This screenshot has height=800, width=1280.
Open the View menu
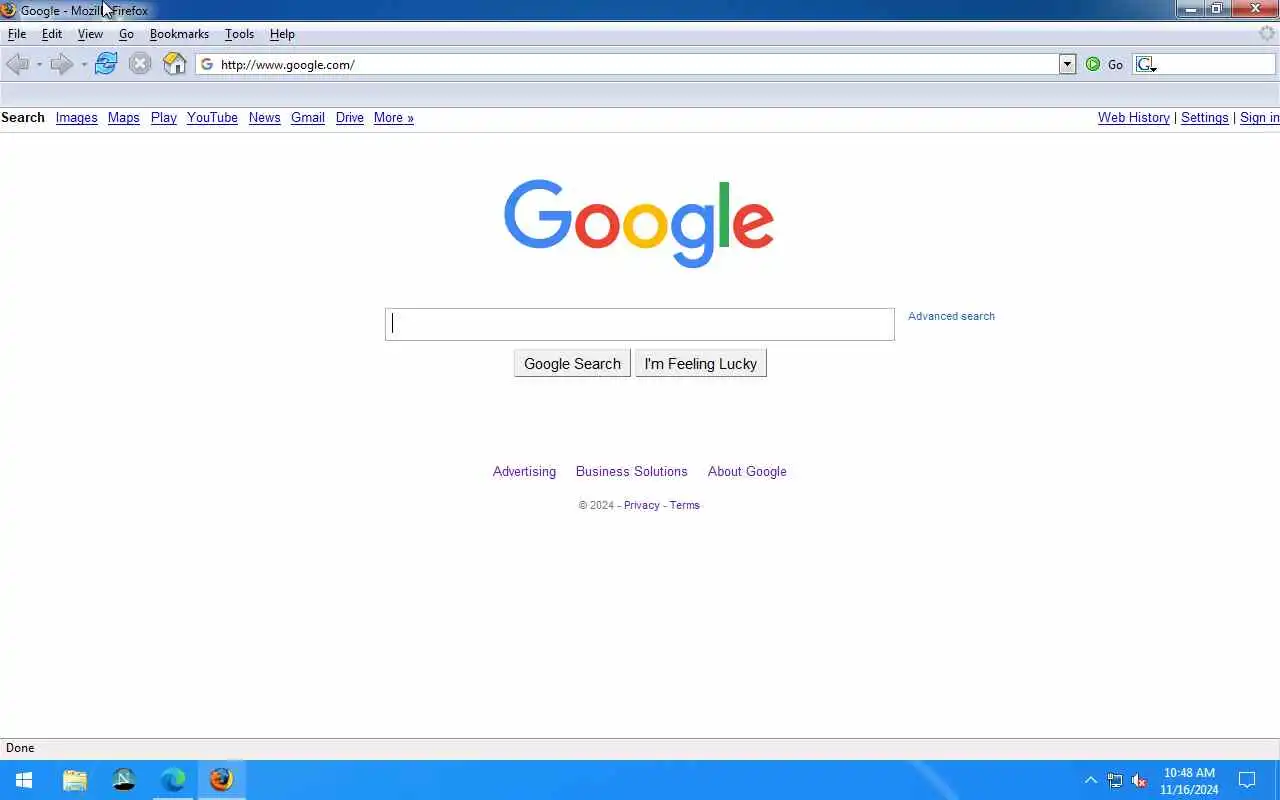(90, 34)
